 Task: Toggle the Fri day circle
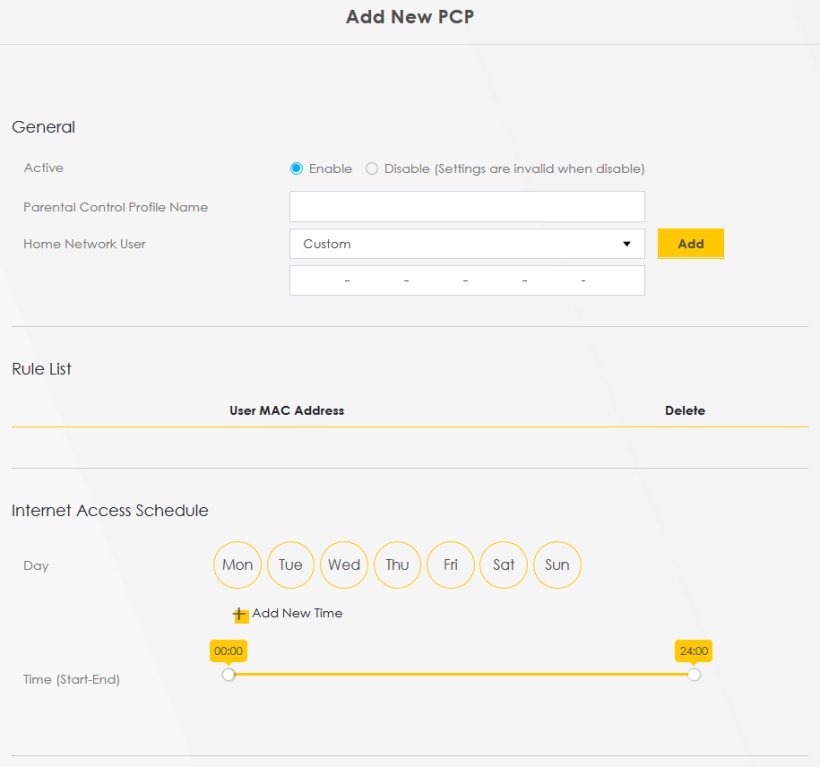coord(451,565)
